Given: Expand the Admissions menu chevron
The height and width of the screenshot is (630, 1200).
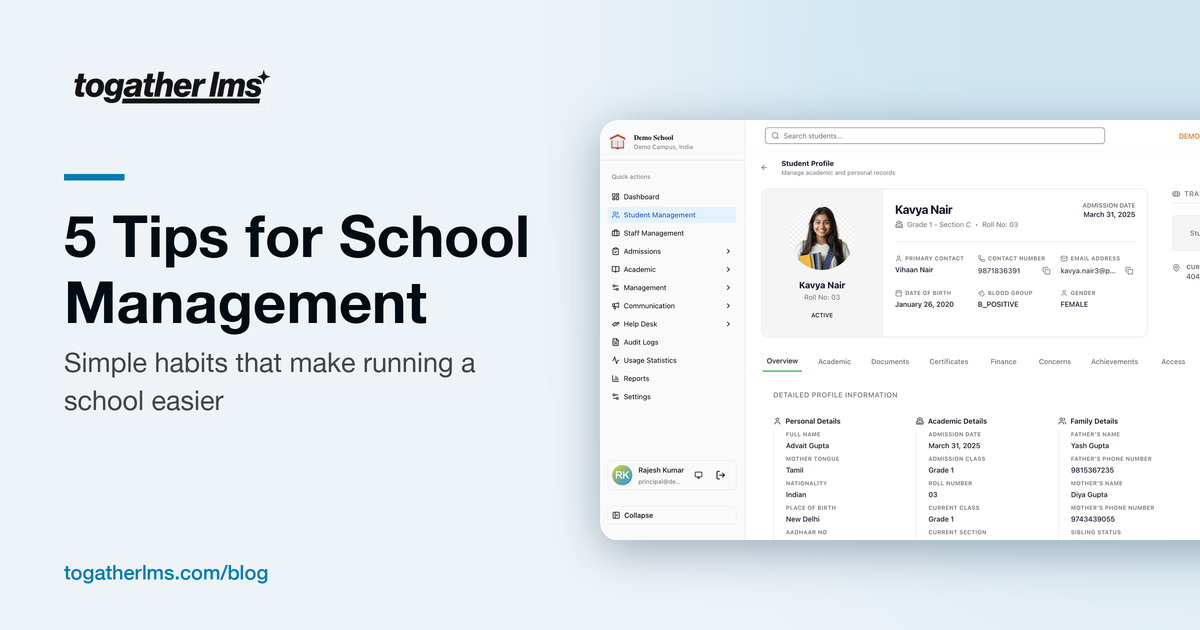Looking at the screenshot, I should click(728, 251).
